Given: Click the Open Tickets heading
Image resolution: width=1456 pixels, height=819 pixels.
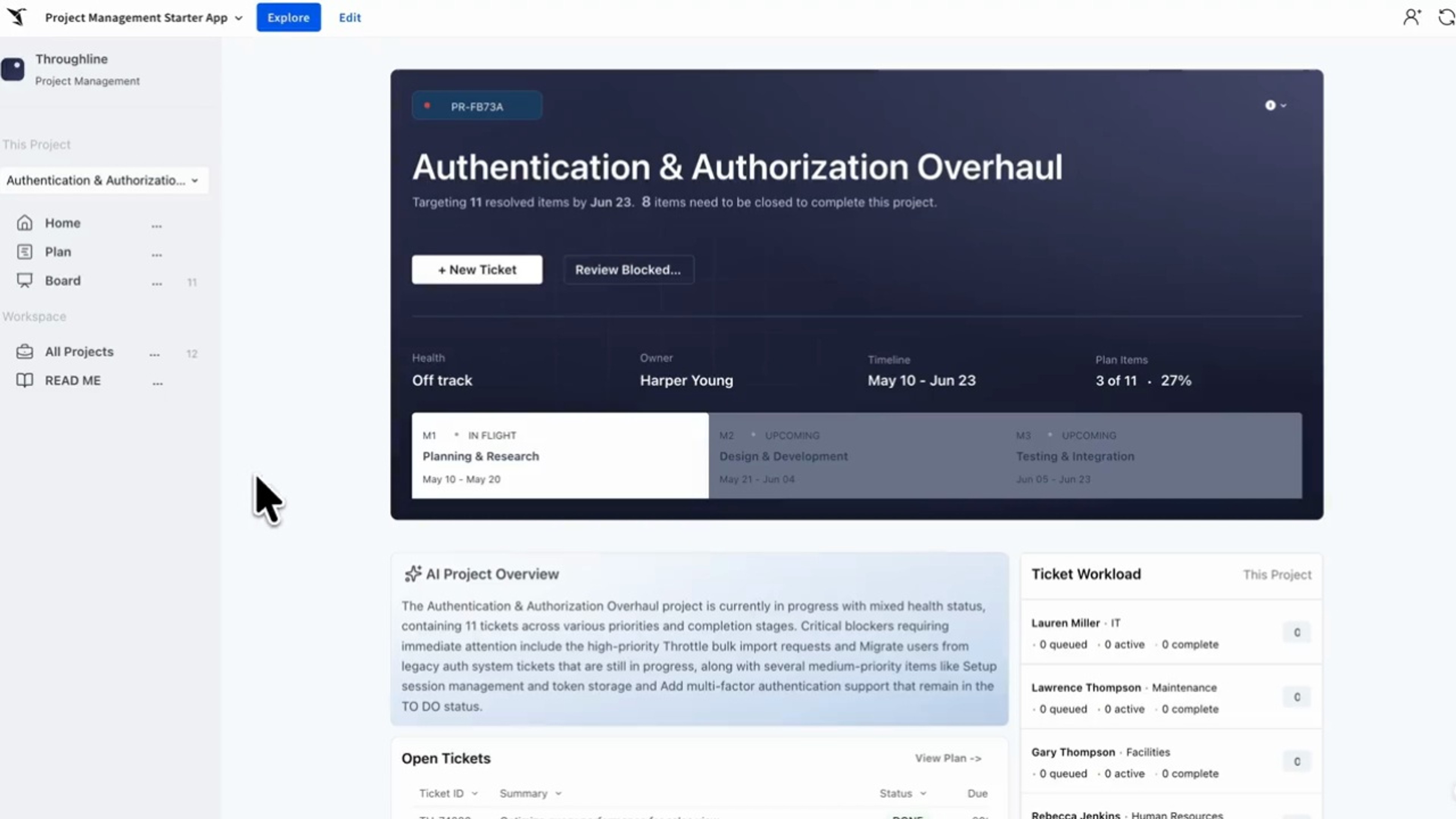Looking at the screenshot, I should pyautogui.click(x=446, y=758).
